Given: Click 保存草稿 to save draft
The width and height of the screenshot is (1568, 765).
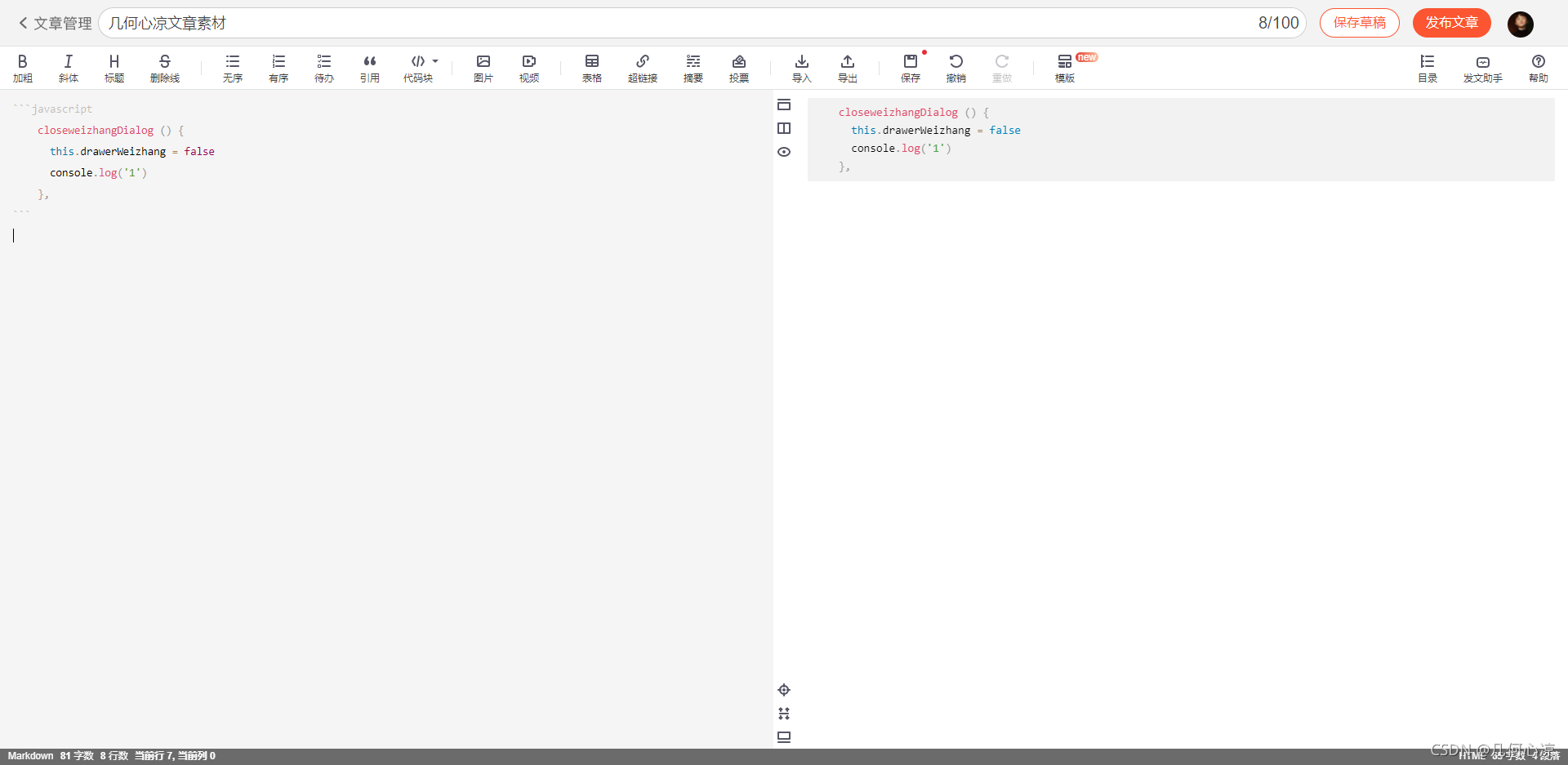Looking at the screenshot, I should pyautogui.click(x=1360, y=23).
